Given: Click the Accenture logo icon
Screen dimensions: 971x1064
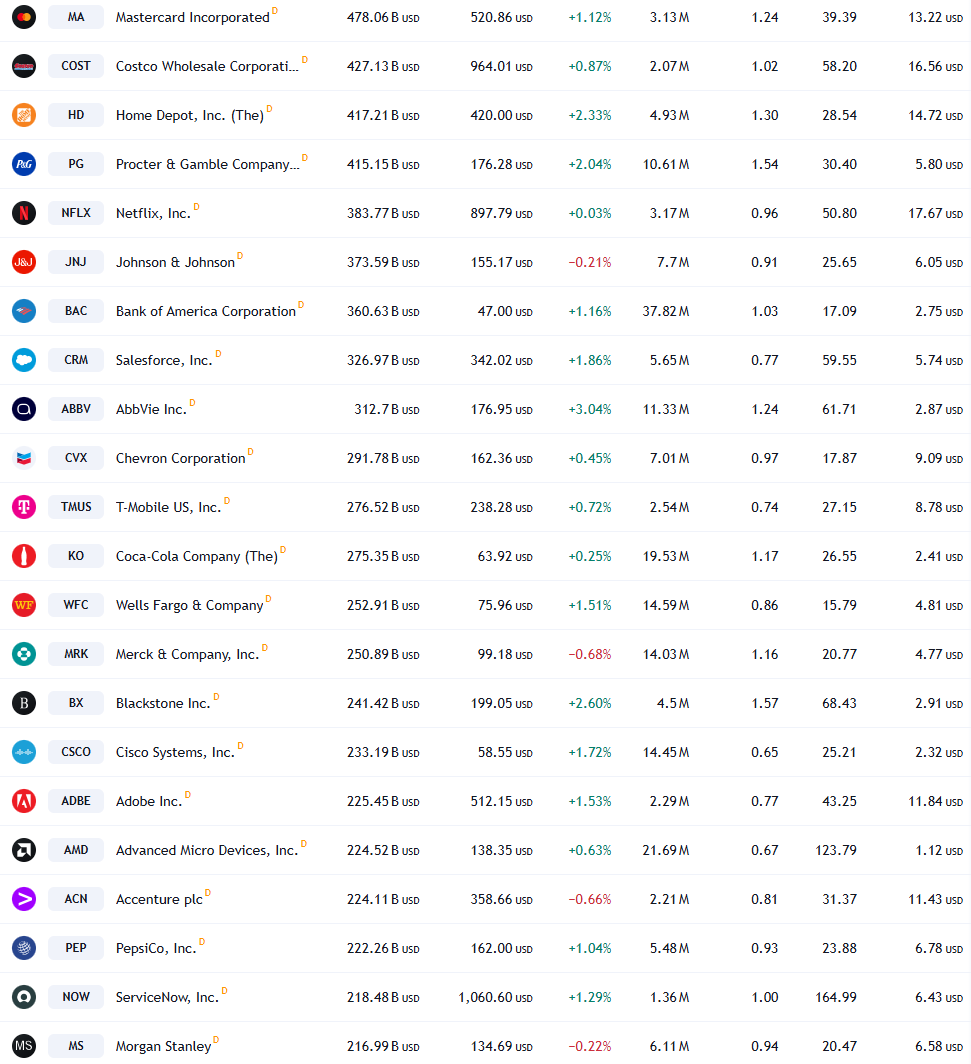Looking at the screenshot, I should [x=24, y=898].
